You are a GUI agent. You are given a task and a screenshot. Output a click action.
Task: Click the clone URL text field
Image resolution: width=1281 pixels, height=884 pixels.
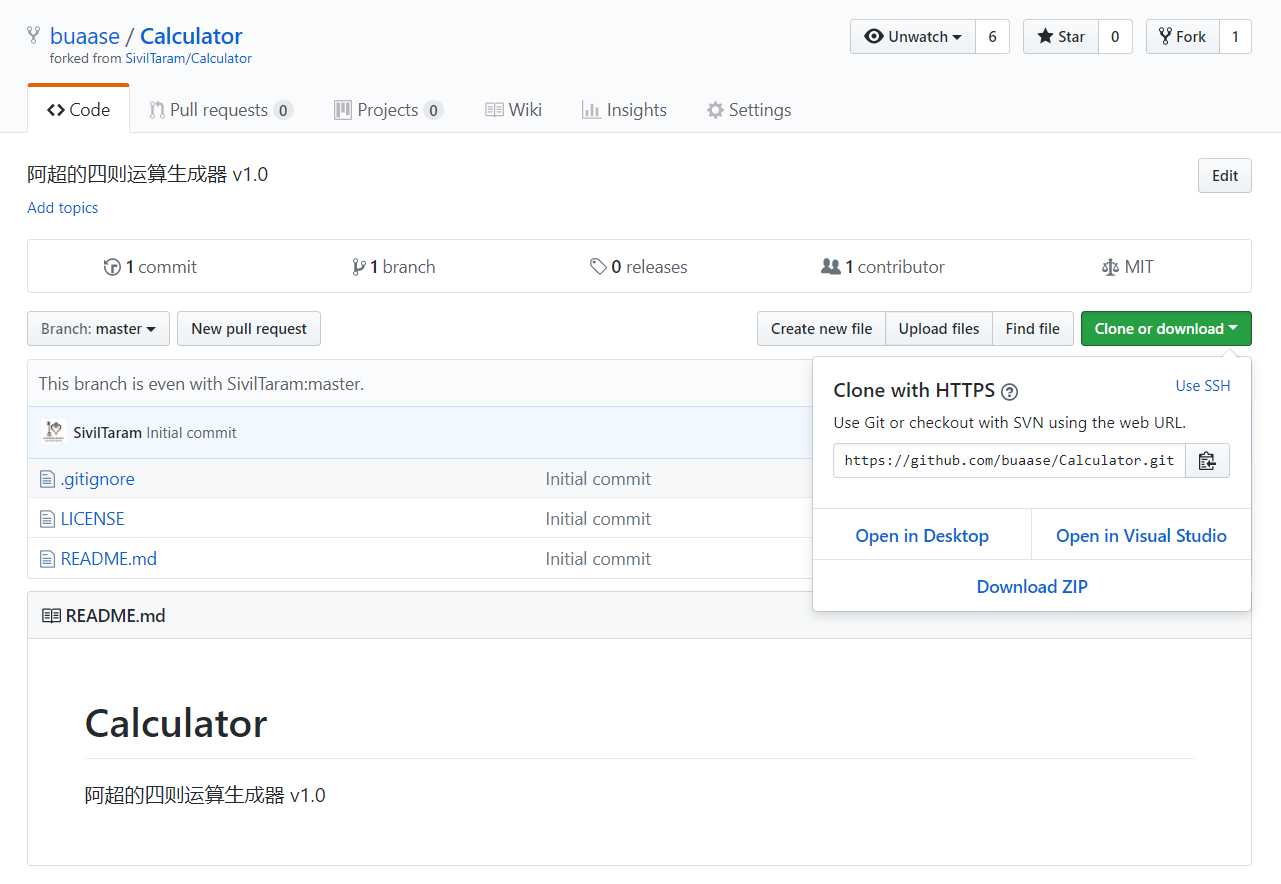tap(1010, 461)
